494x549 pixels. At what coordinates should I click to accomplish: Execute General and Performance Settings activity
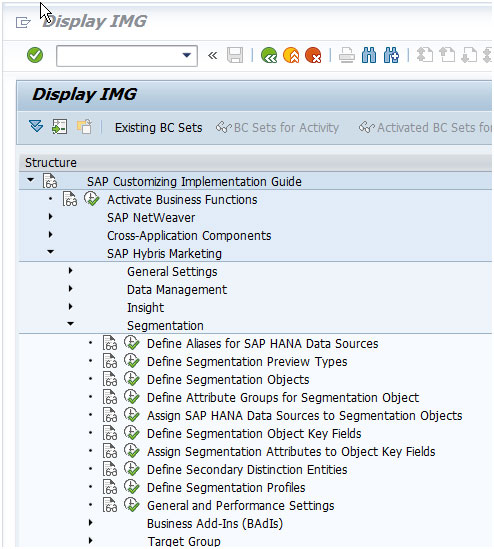132,505
